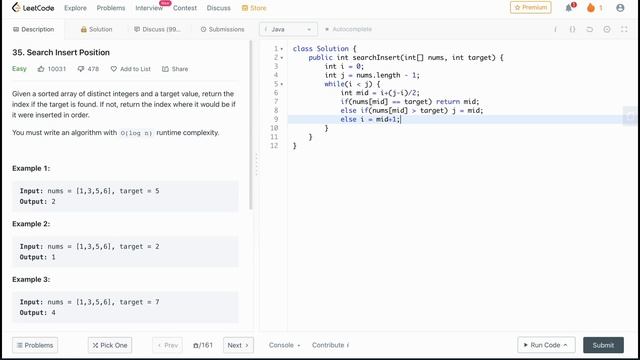Open Problems in the top navigation
Viewport: 640px width, 360px height.
[x=111, y=8]
